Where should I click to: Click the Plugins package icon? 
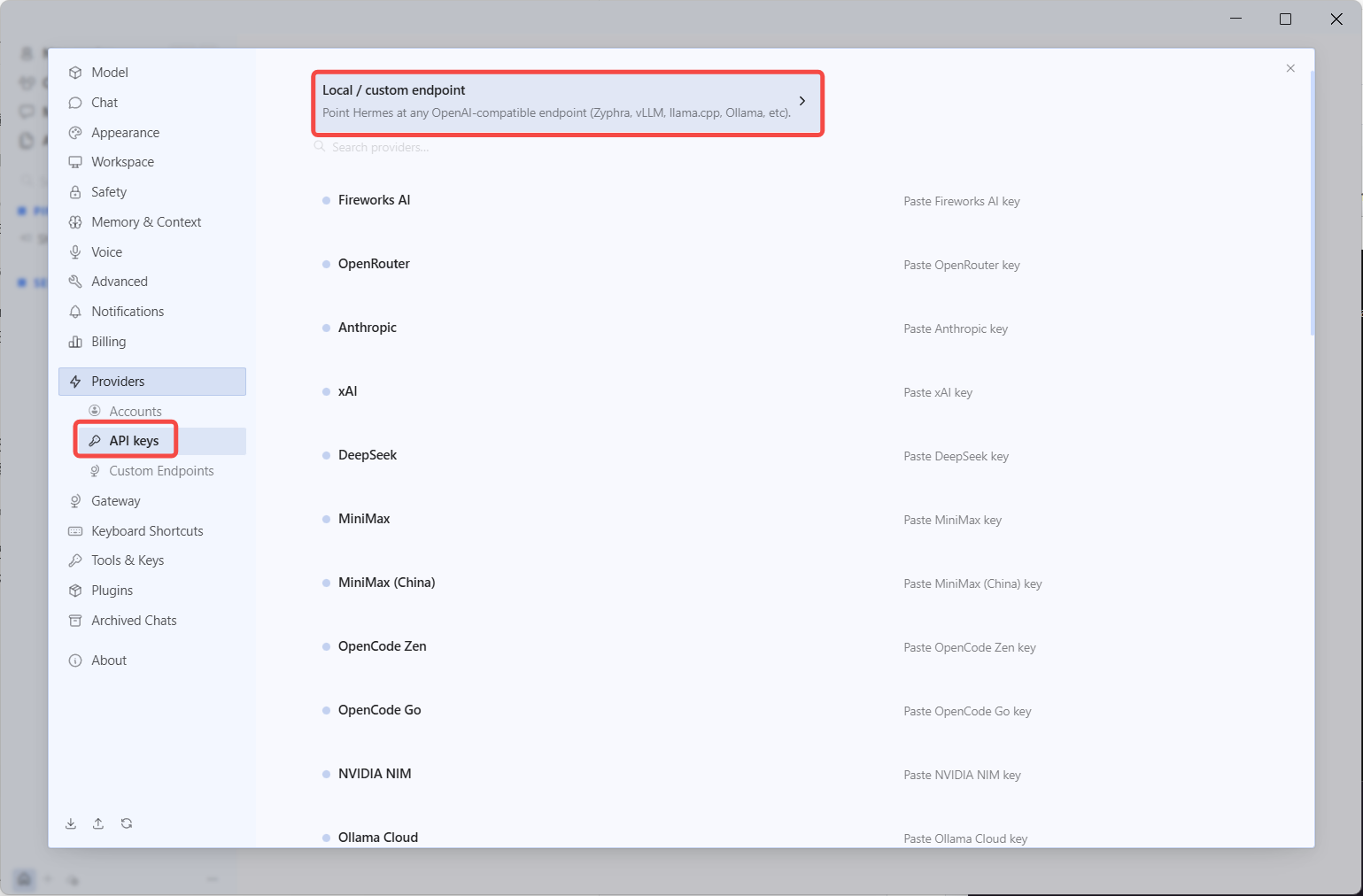point(75,591)
